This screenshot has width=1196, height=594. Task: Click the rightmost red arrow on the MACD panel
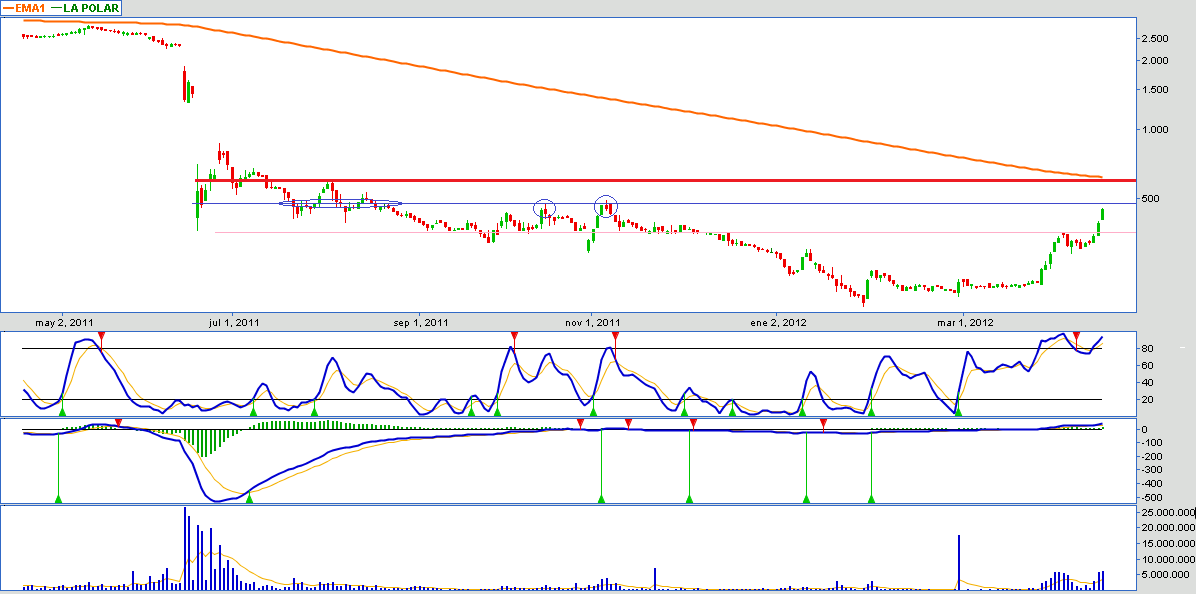823,423
